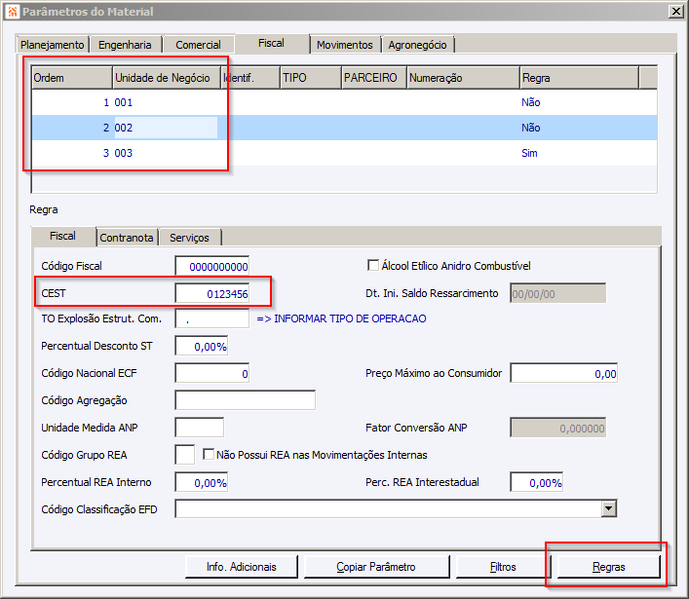Screen dimensions: 689x599
Task: Open the Serviços sub-tab
Action: tap(189, 238)
